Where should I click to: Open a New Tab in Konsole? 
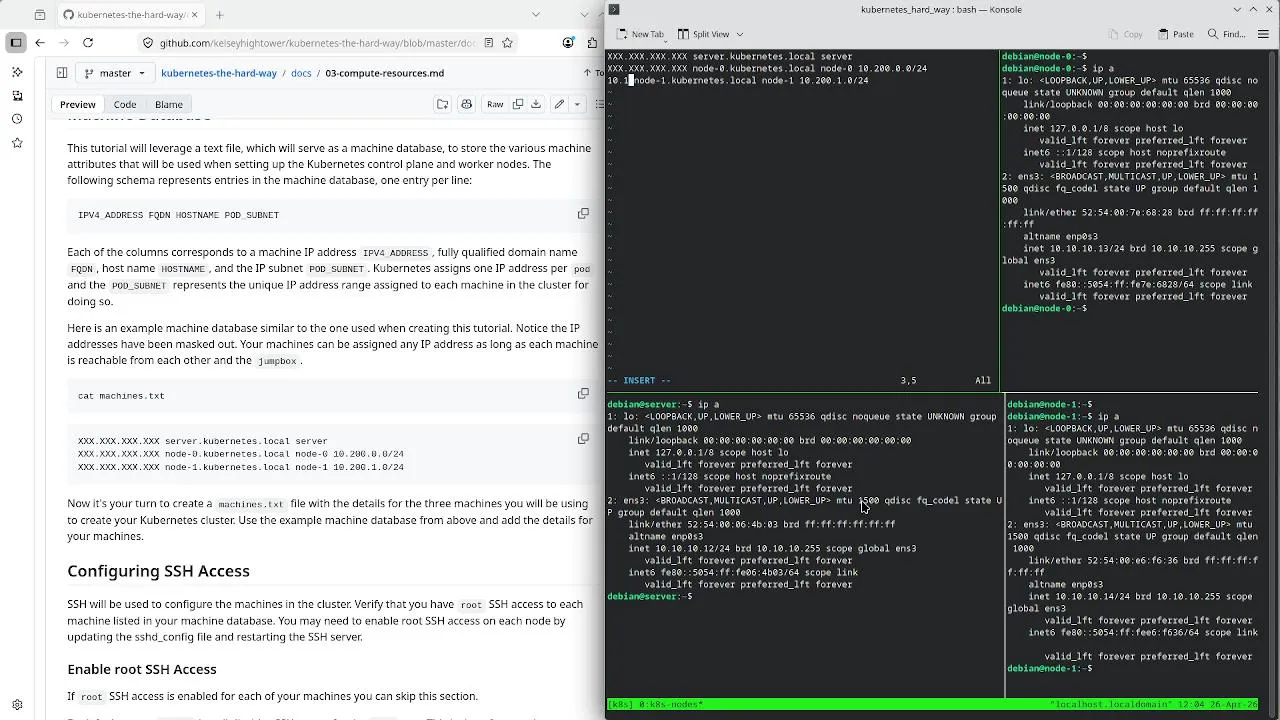[640, 34]
